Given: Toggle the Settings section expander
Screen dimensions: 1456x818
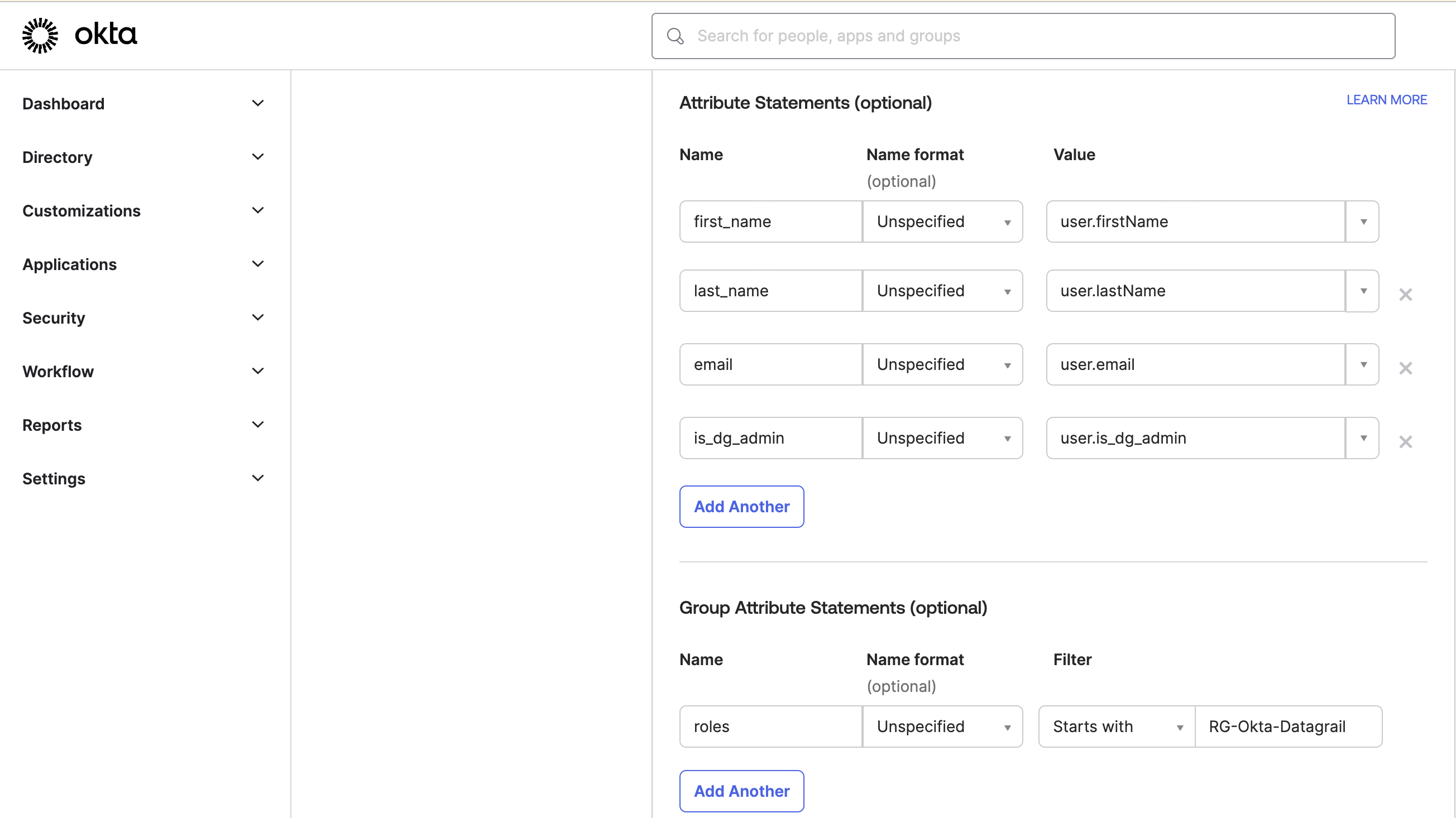Looking at the screenshot, I should click(x=257, y=478).
